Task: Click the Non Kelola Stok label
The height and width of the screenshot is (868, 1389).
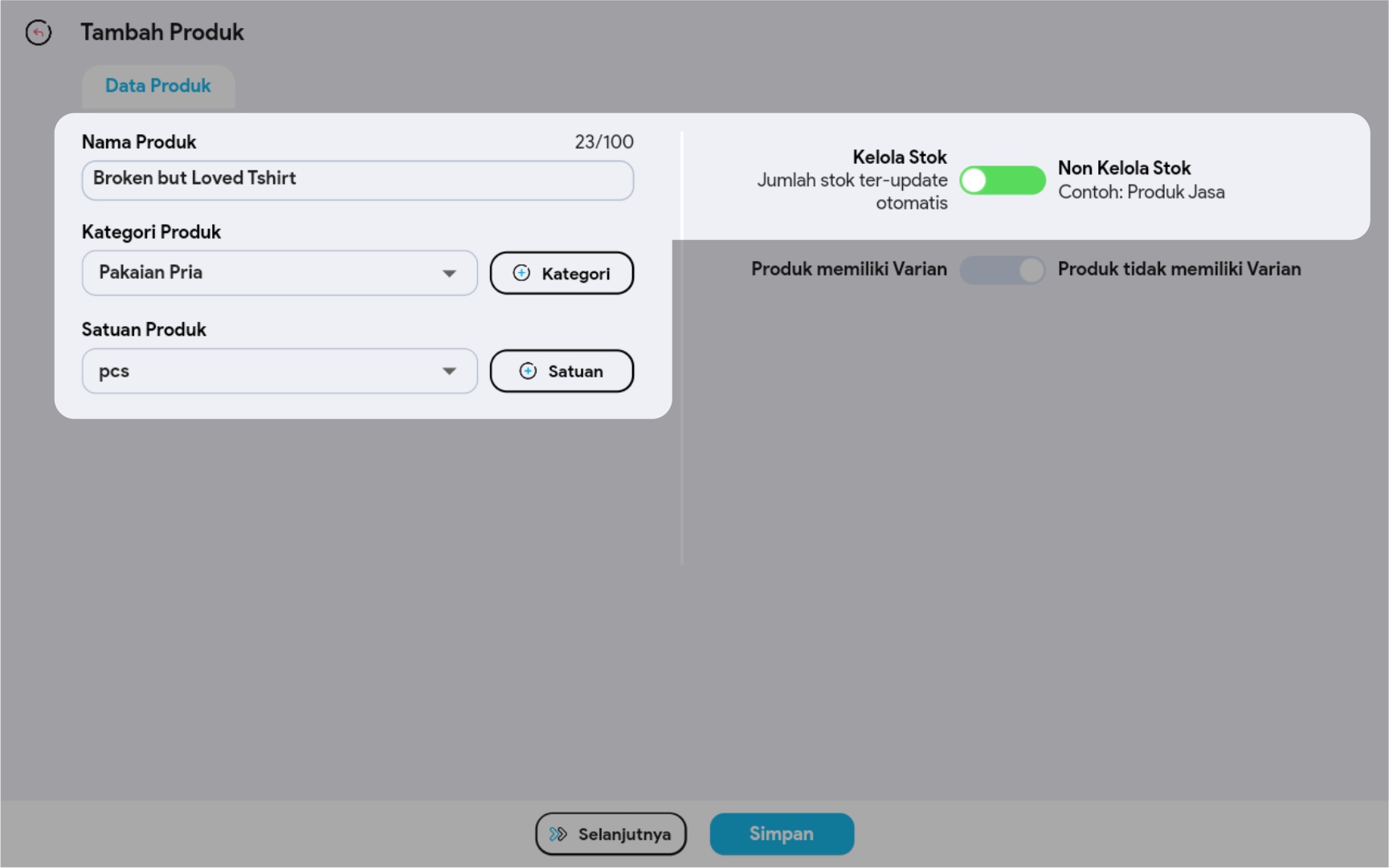Action: pos(1124,168)
